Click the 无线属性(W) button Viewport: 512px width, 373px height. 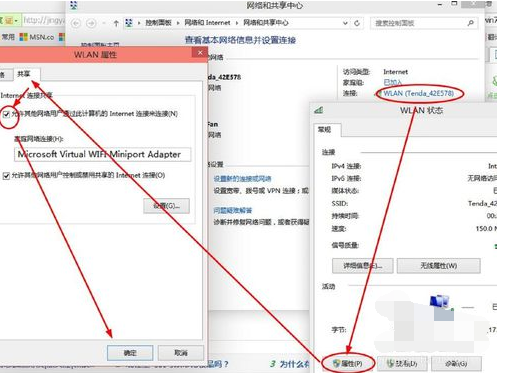point(438,266)
